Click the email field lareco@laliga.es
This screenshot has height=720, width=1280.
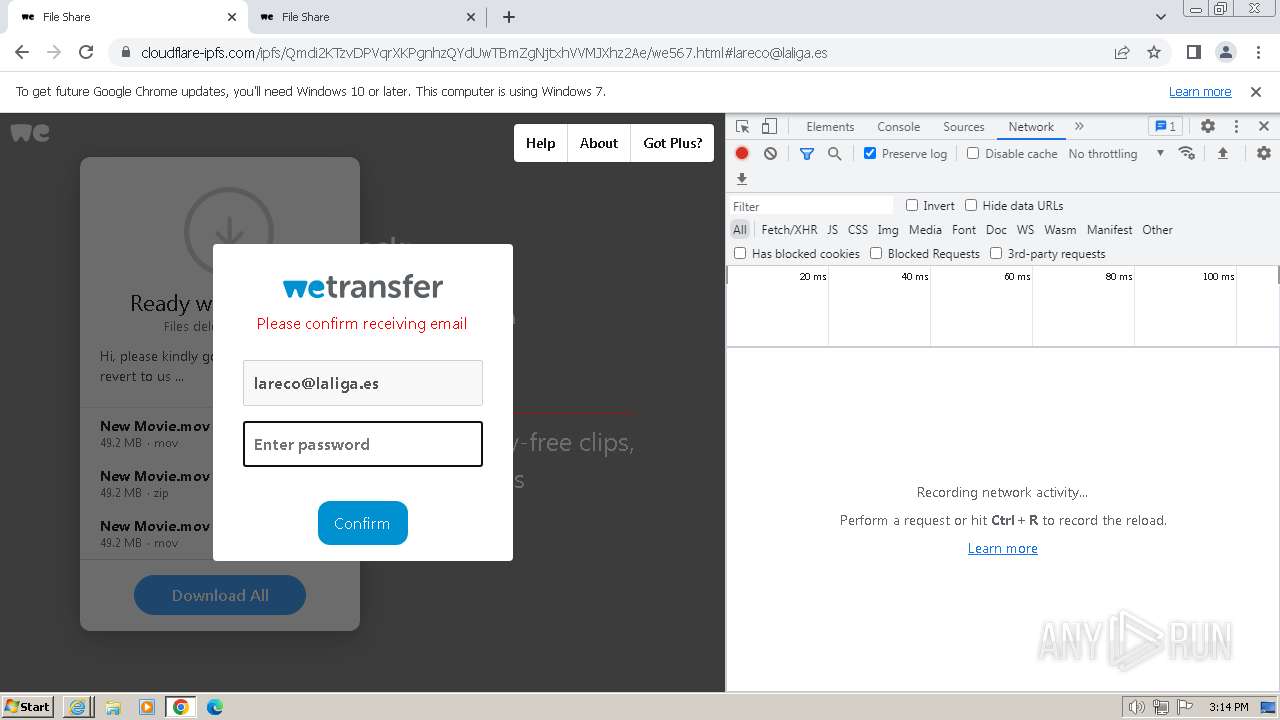pyautogui.click(x=363, y=383)
